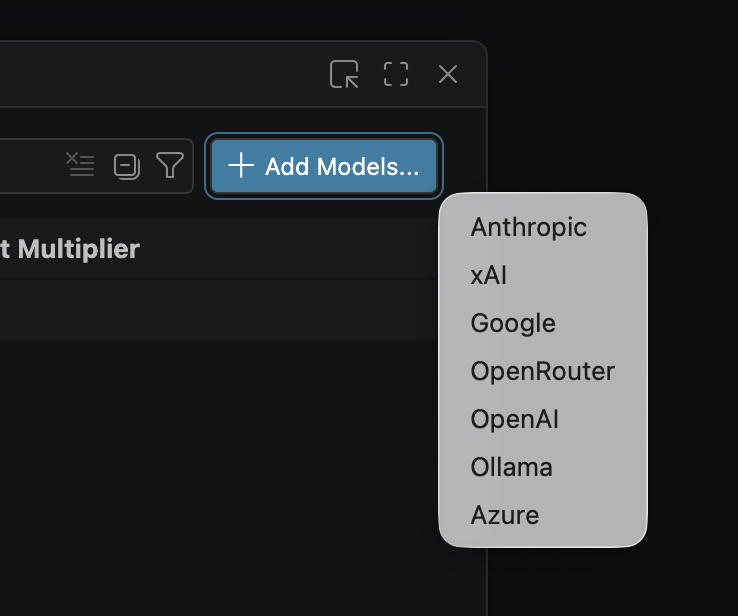
Task: Close the models management panel
Action: pos(448,74)
